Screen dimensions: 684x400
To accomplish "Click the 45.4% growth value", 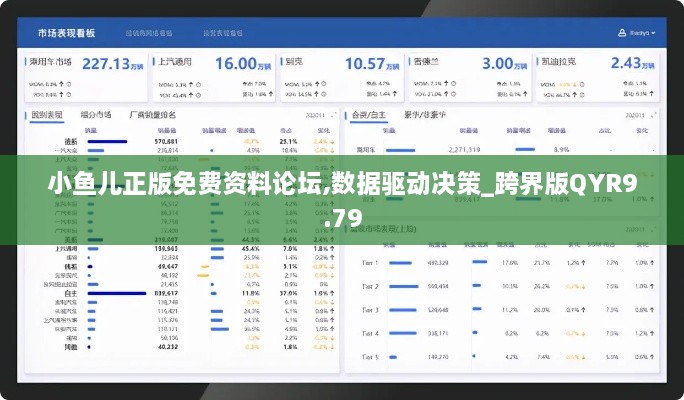I will click(250, 249).
